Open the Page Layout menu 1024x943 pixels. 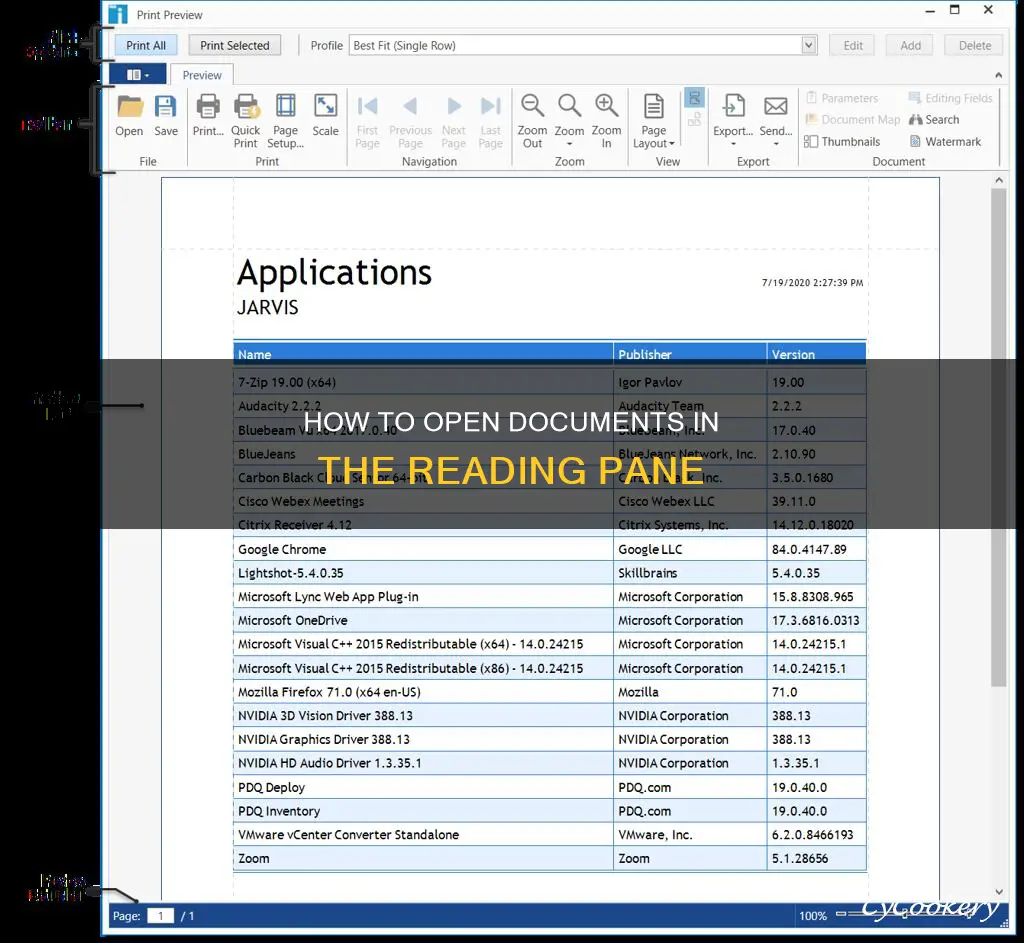(x=654, y=121)
